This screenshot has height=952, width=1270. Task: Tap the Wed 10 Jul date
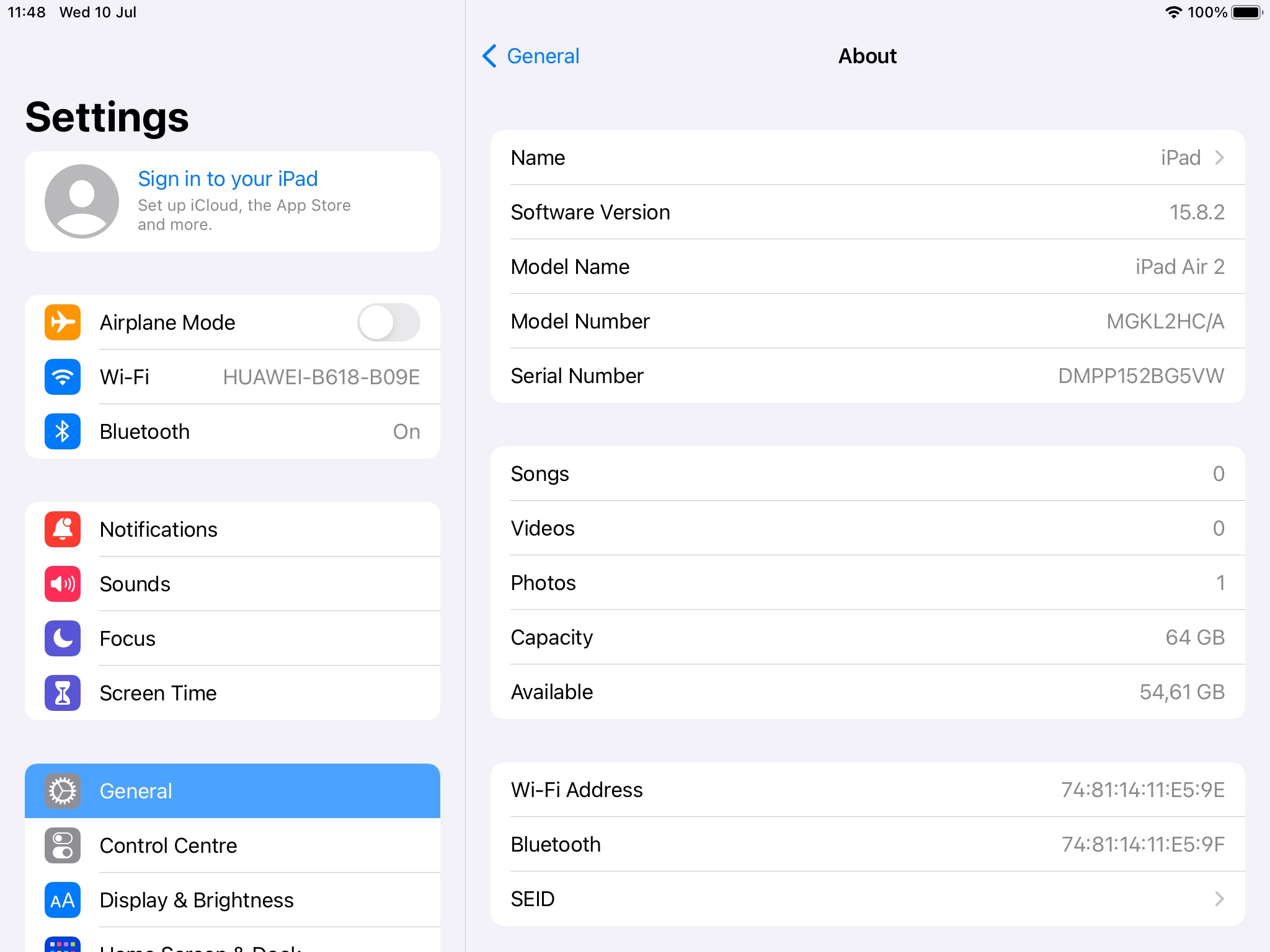tap(98, 12)
